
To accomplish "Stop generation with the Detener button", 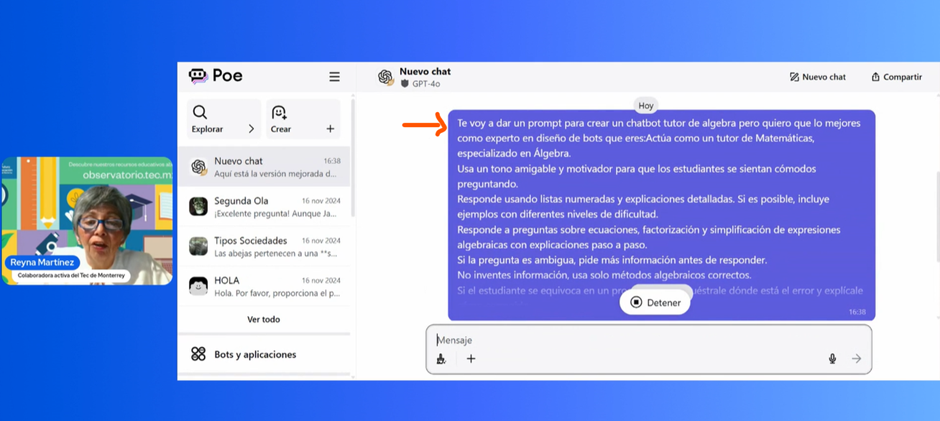I will point(655,302).
